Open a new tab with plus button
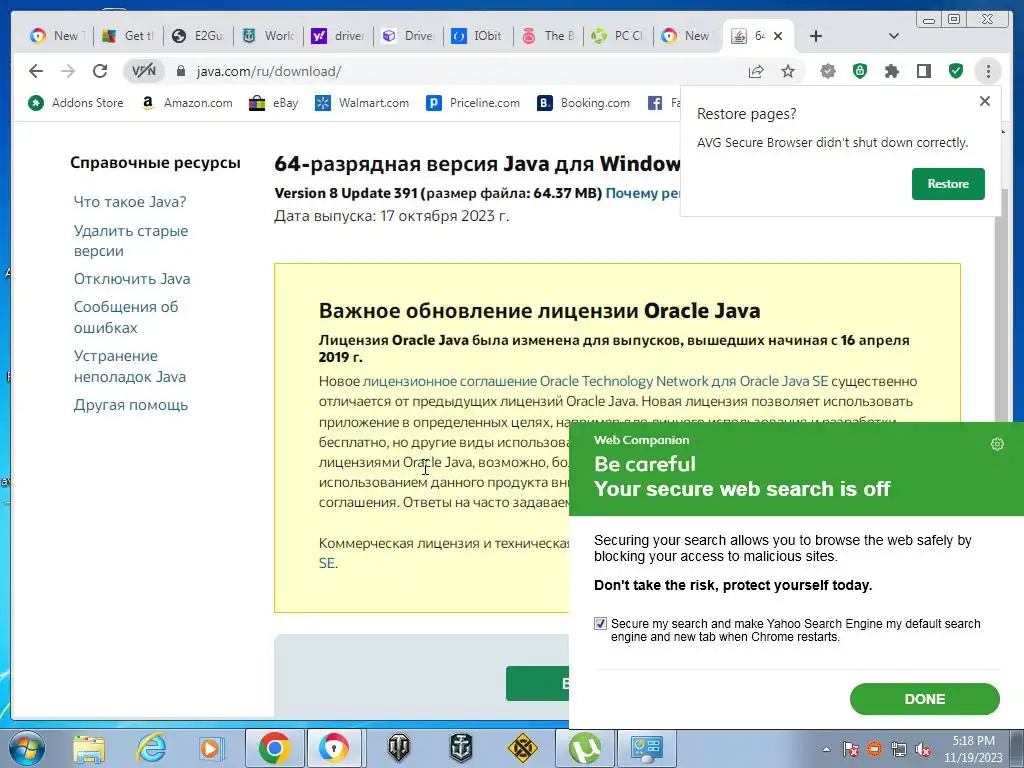The height and width of the screenshot is (768, 1024). 816,36
